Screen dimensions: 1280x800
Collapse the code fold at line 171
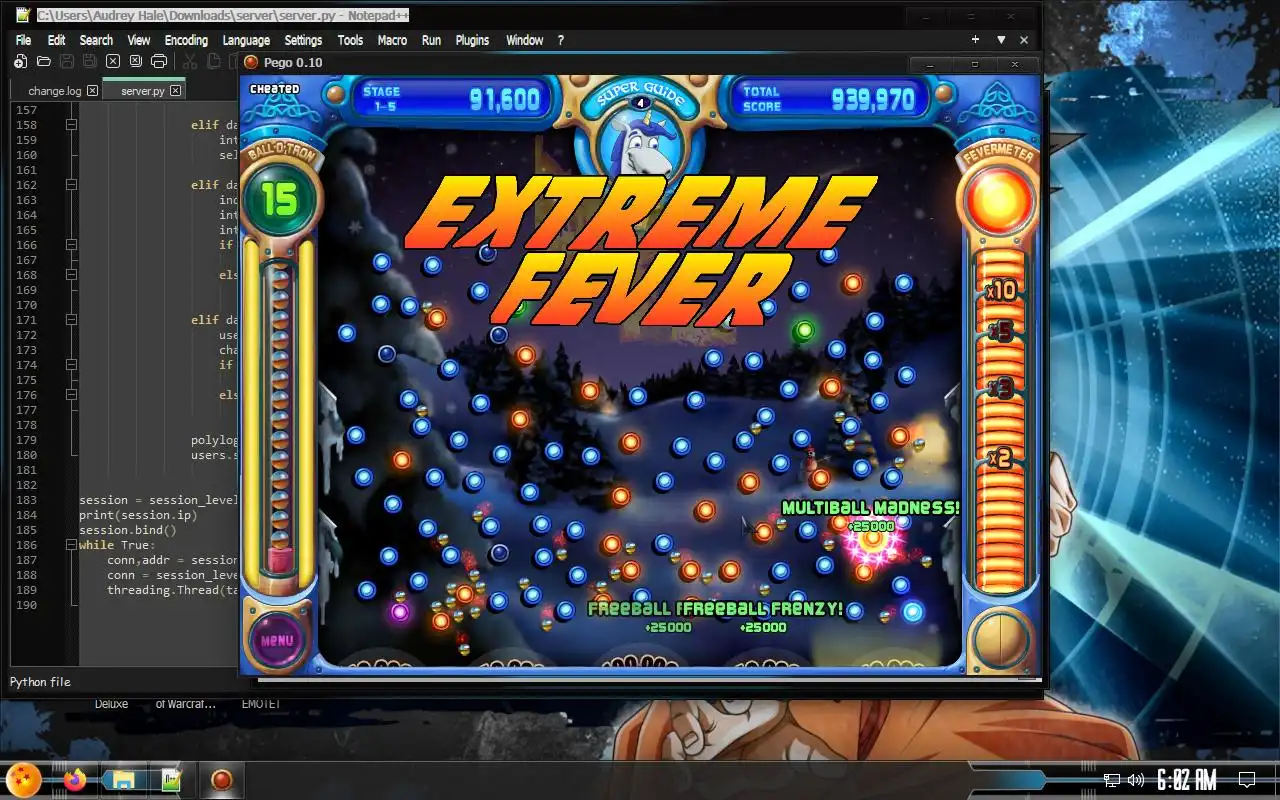(71, 320)
